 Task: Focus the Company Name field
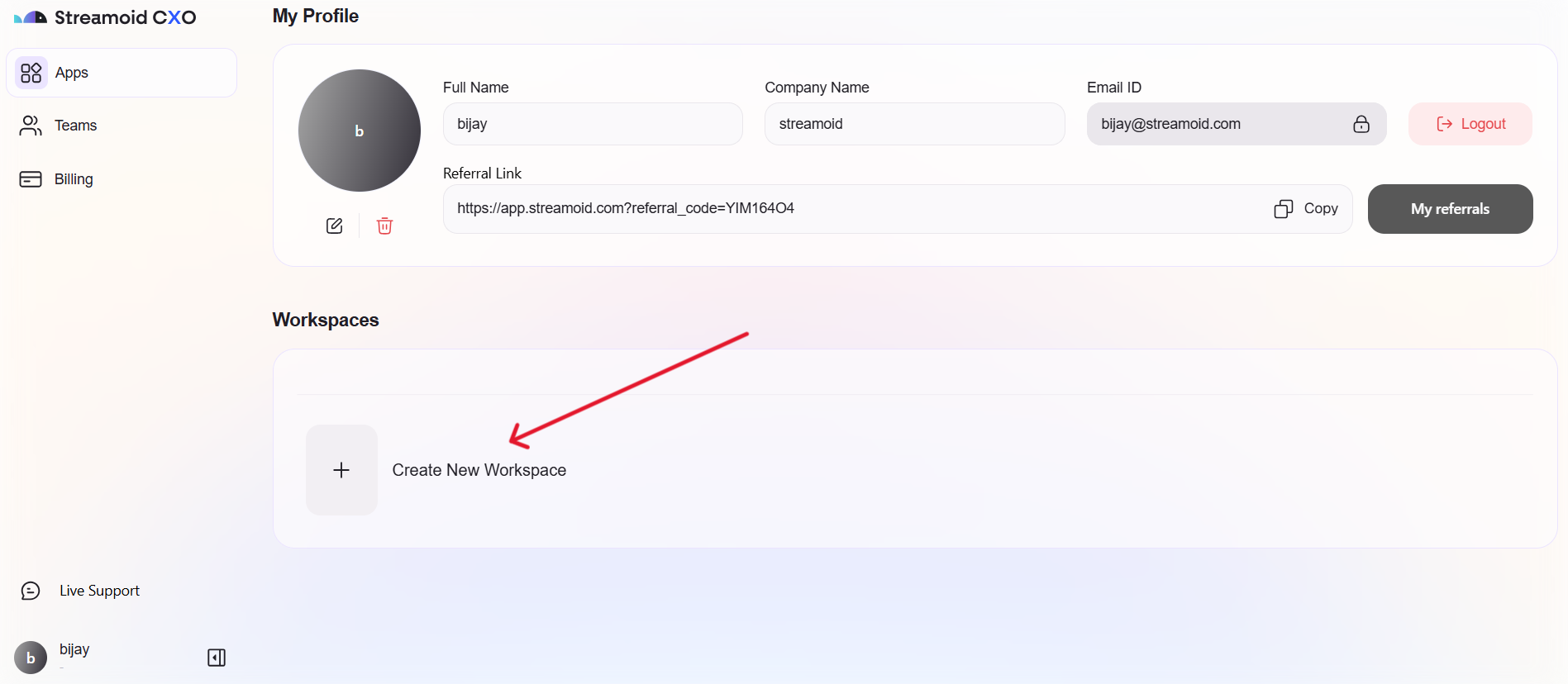(x=914, y=124)
